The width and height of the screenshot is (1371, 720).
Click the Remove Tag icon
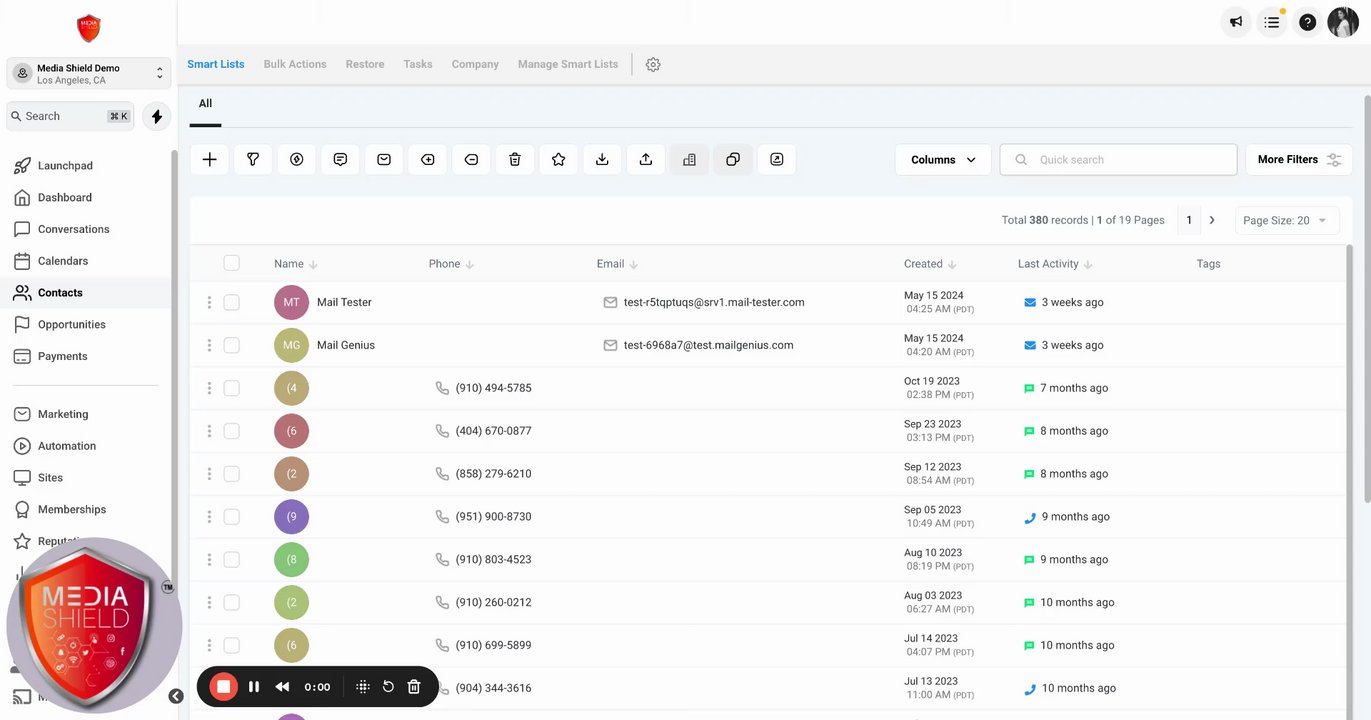[471, 160]
